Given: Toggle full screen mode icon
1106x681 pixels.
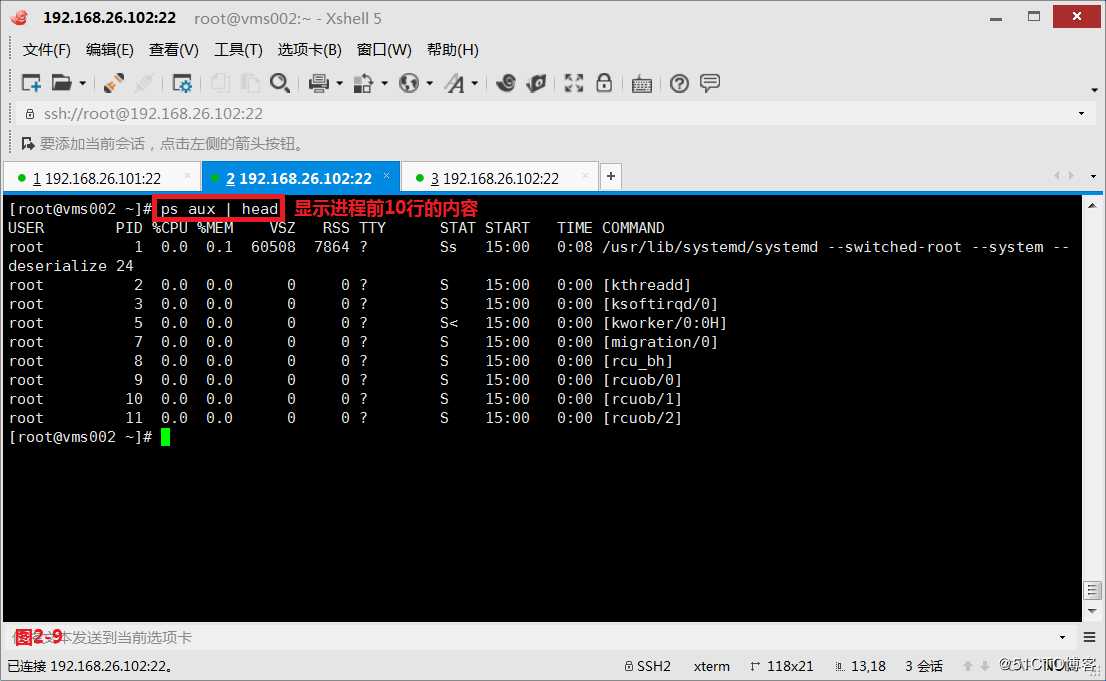Looking at the screenshot, I should [x=573, y=83].
